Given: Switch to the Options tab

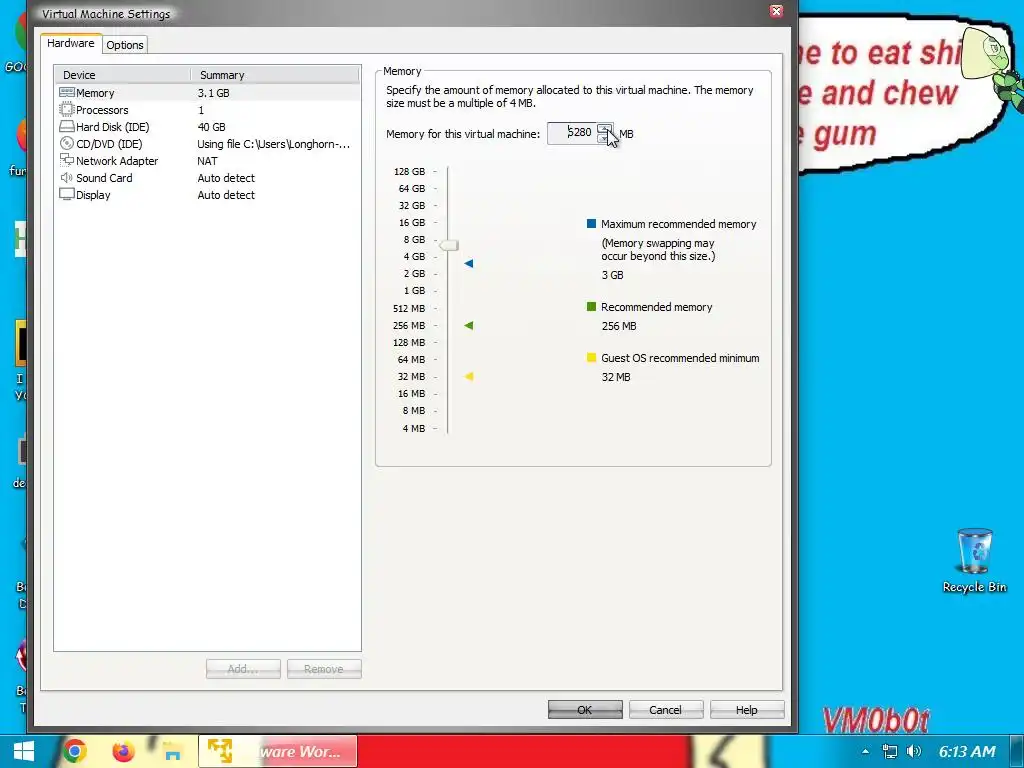Looking at the screenshot, I should (x=125, y=44).
